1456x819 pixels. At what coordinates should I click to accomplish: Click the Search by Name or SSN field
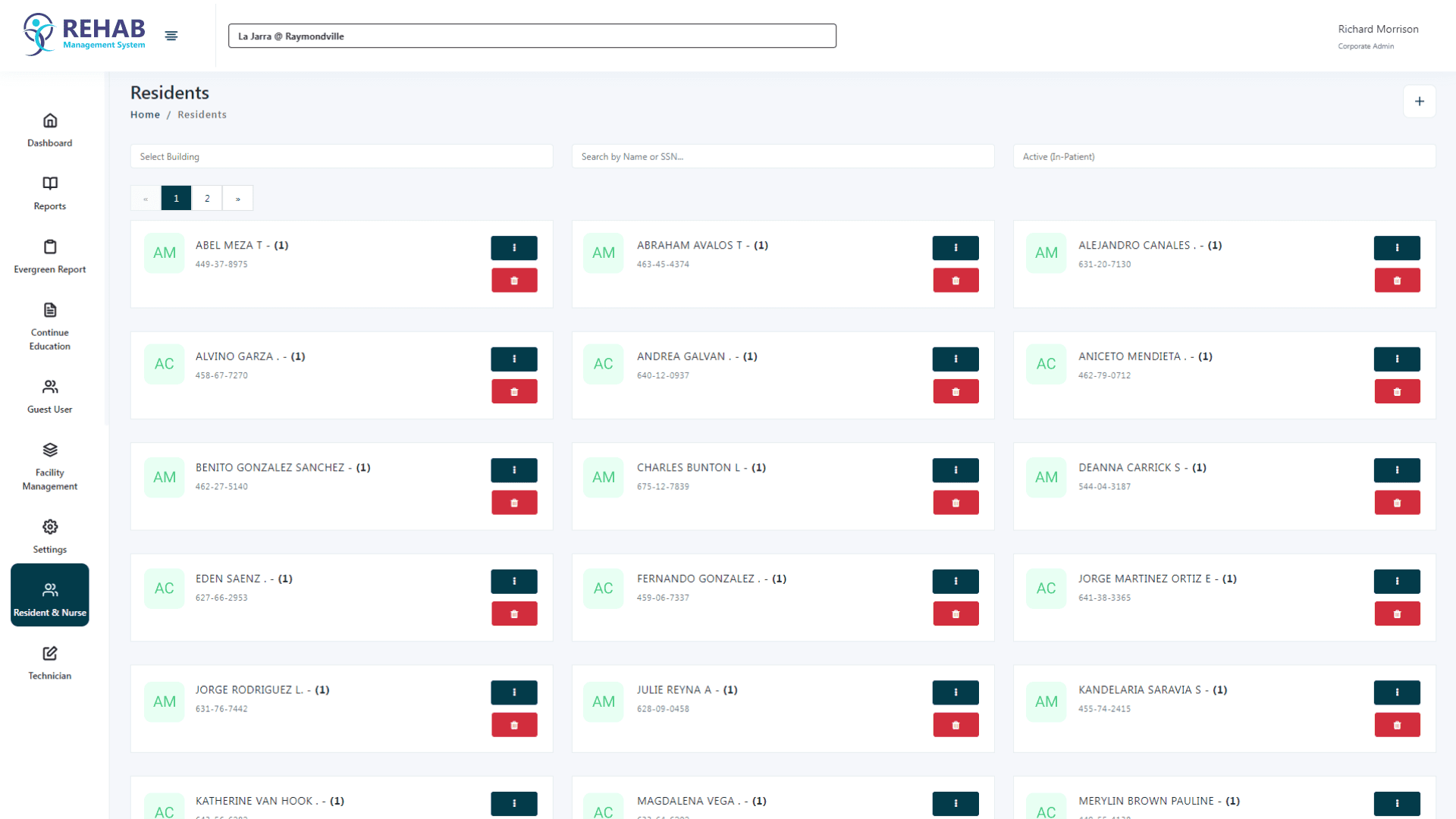[783, 157]
